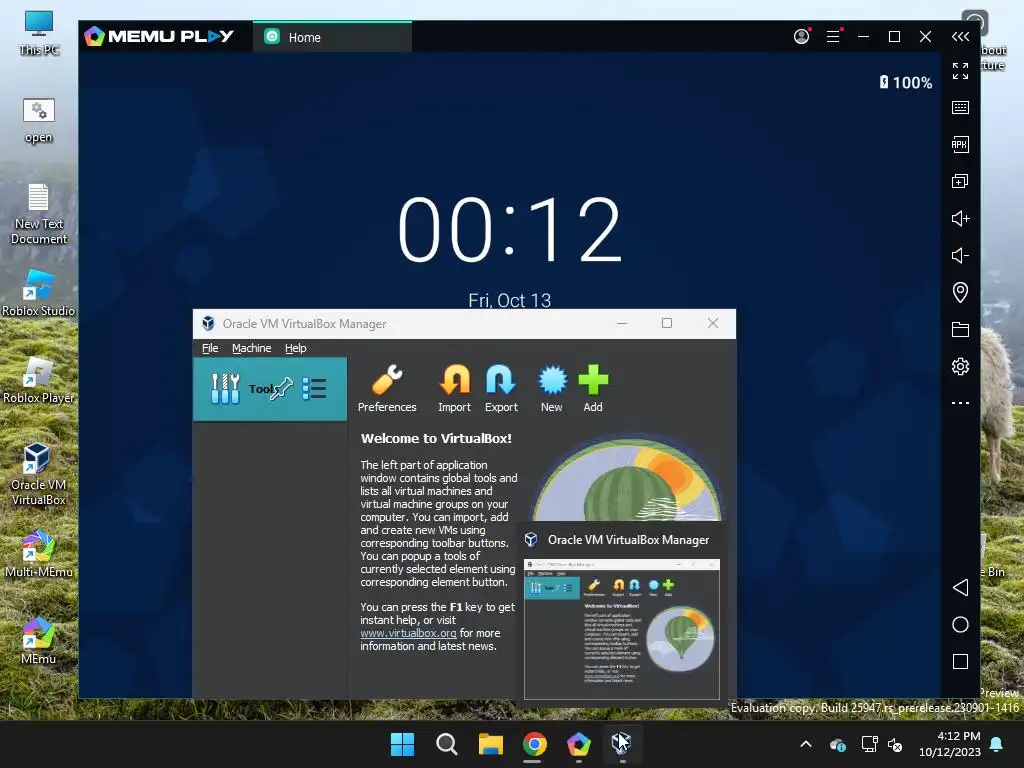Screen dimensions: 1024x768
Task: Open MEmu multi-instance window icon
Action: point(960,181)
